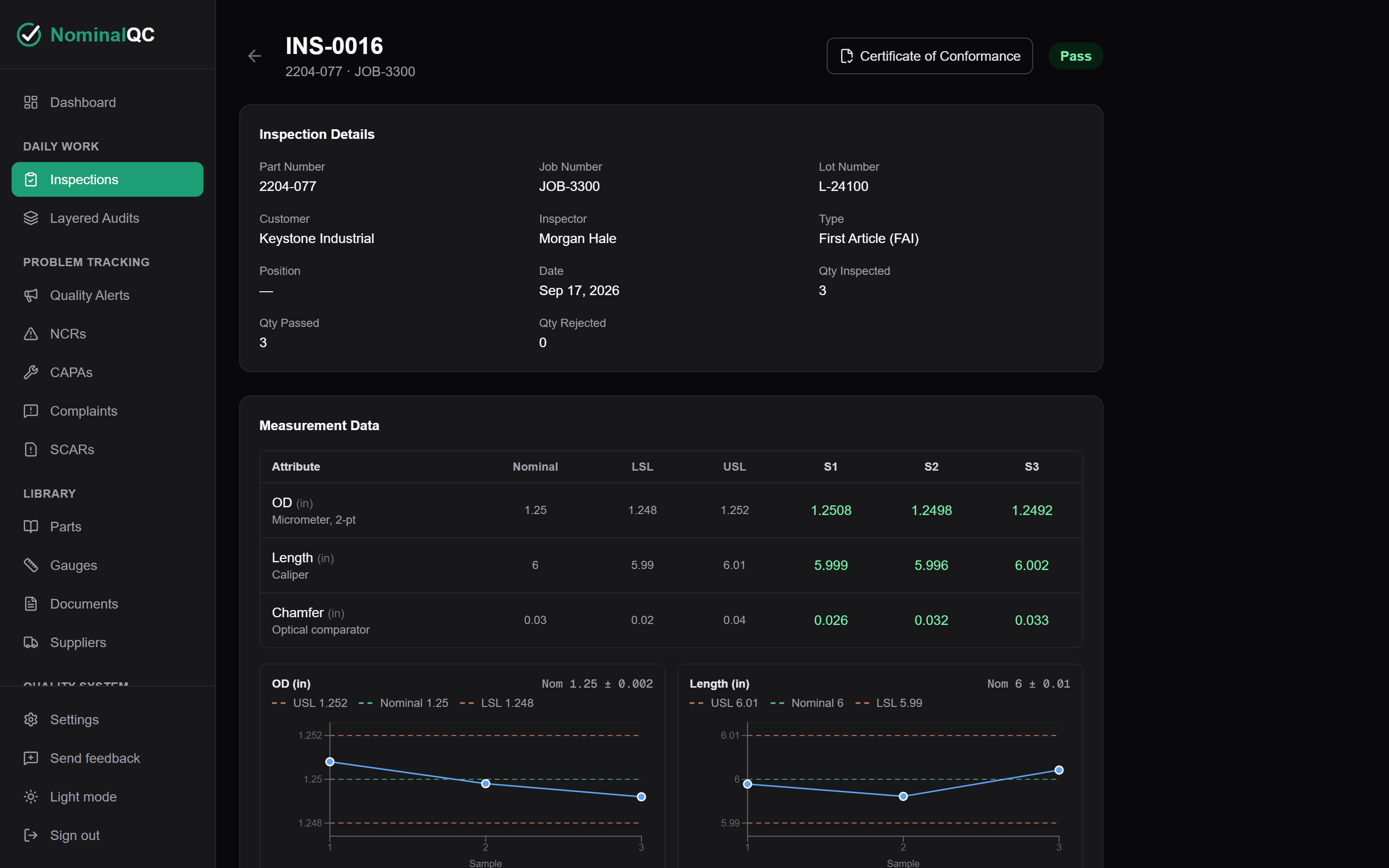Open the Gauges library
The width and height of the screenshot is (1389, 868).
(108, 566)
